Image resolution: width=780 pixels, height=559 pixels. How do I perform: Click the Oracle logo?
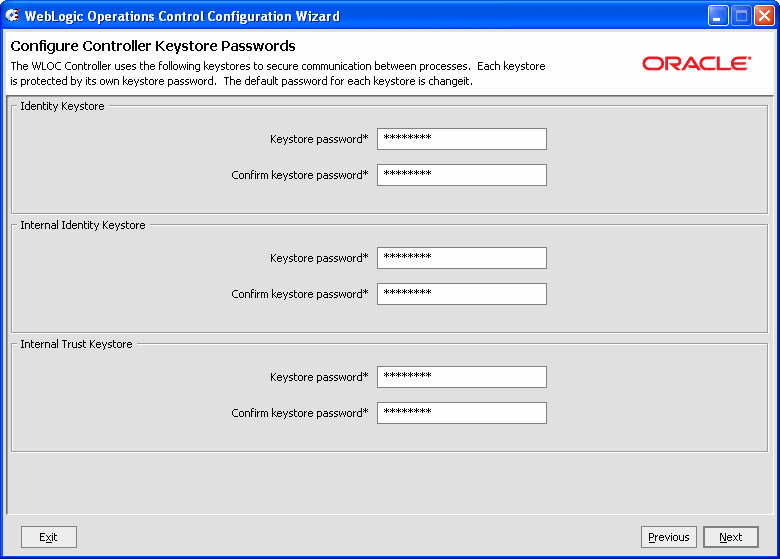(x=696, y=63)
